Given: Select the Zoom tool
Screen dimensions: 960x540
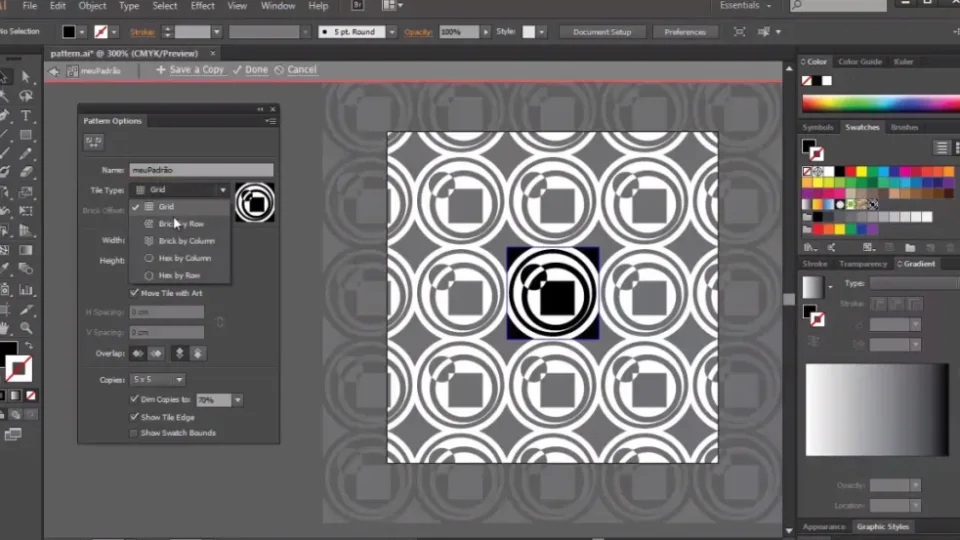Looking at the screenshot, I should click(x=26, y=328).
